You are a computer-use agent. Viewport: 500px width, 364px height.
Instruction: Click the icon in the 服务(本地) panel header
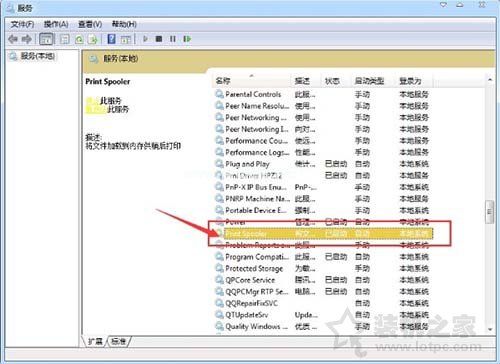coord(94,59)
